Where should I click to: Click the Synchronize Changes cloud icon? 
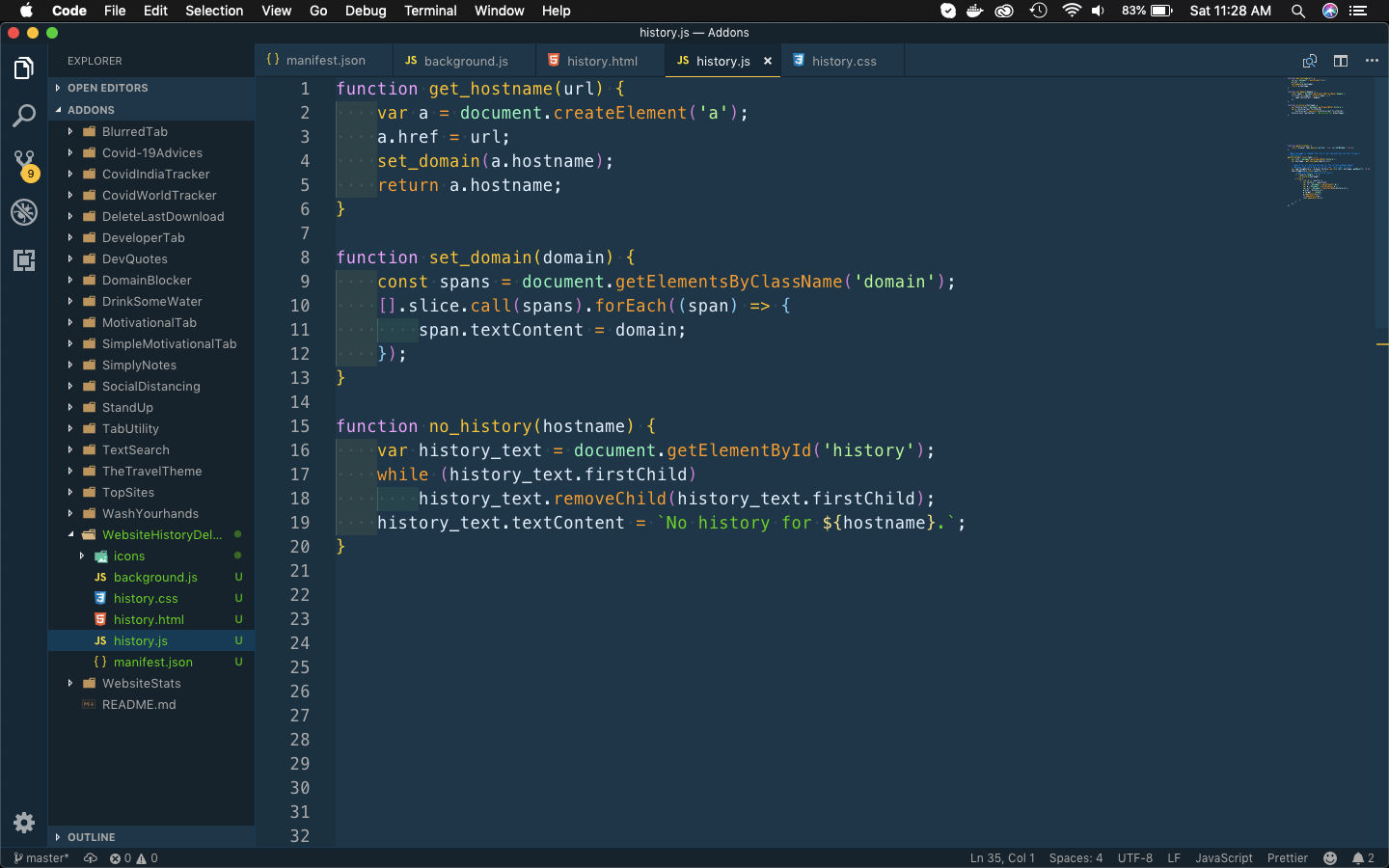point(91,858)
